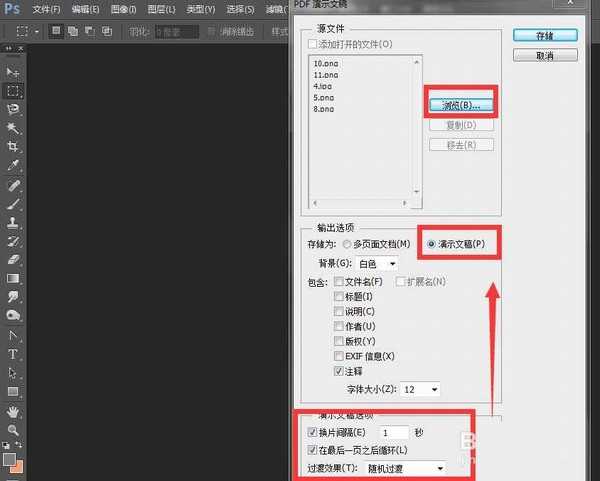
Task: Select the Eyedropper tool
Action: coord(13,166)
